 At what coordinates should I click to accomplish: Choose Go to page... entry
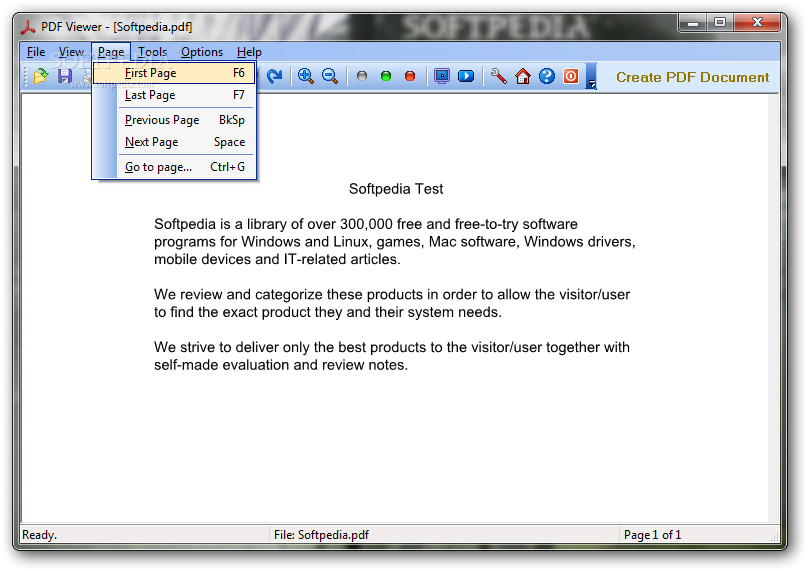tap(174, 167)
